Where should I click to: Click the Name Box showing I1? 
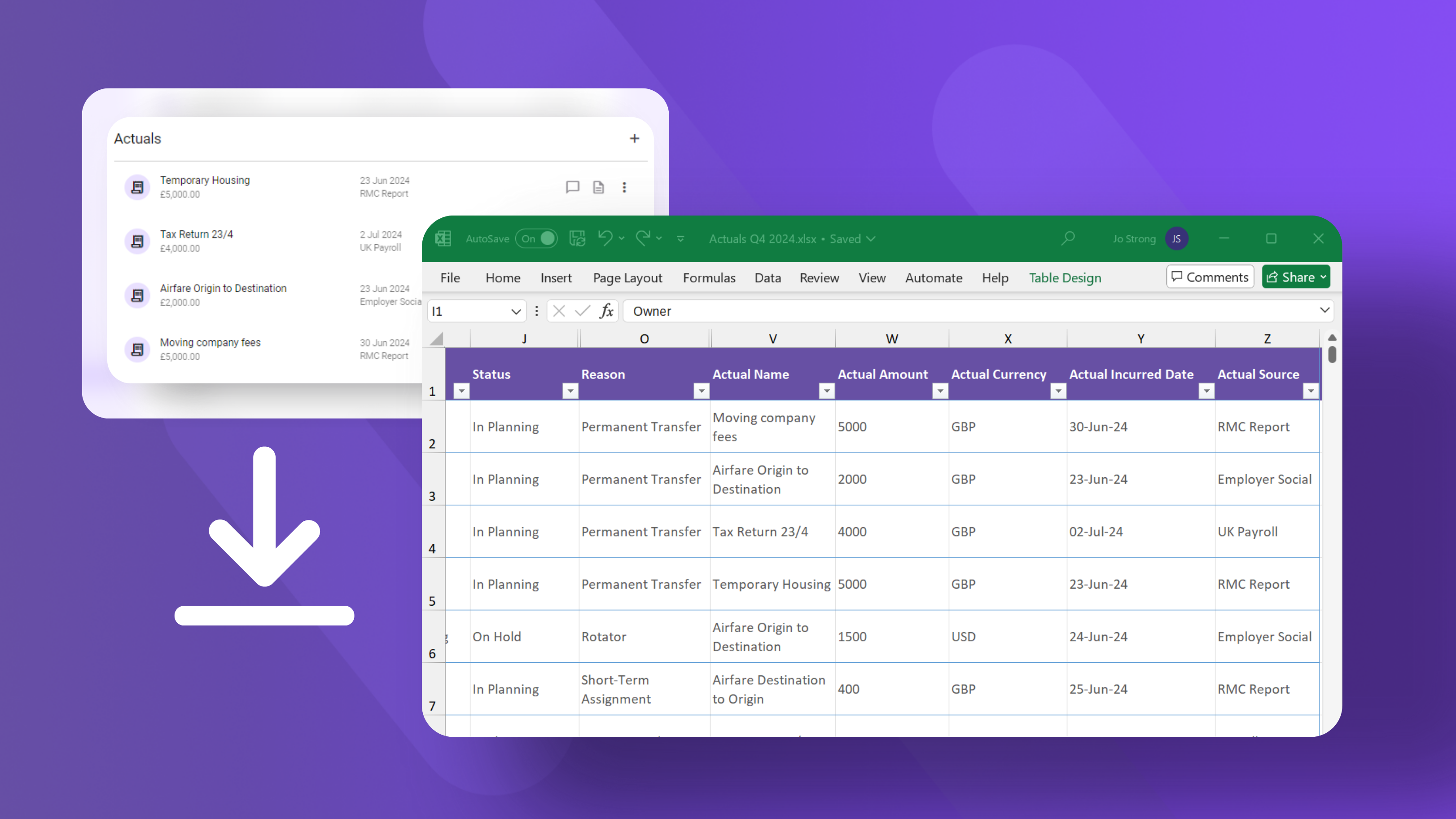click(477, 311)
